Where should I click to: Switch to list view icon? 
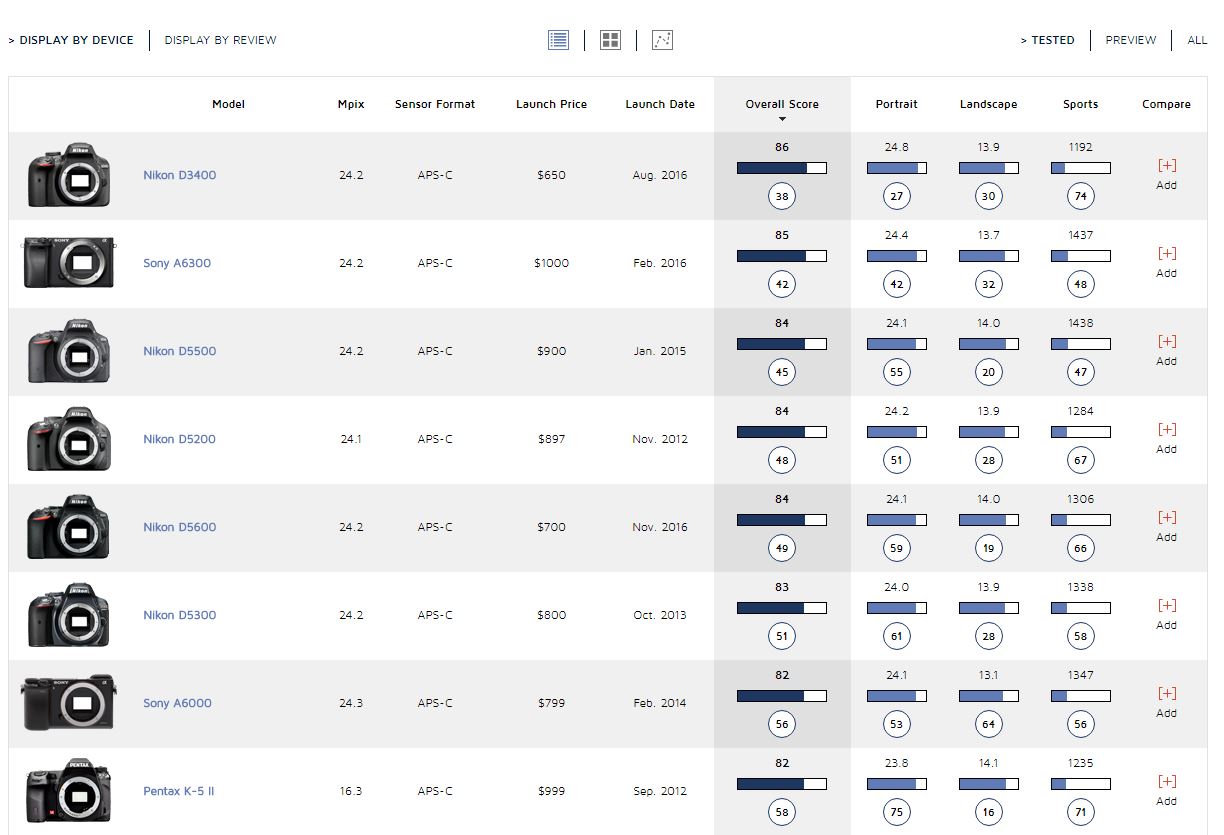coord(558,40)
